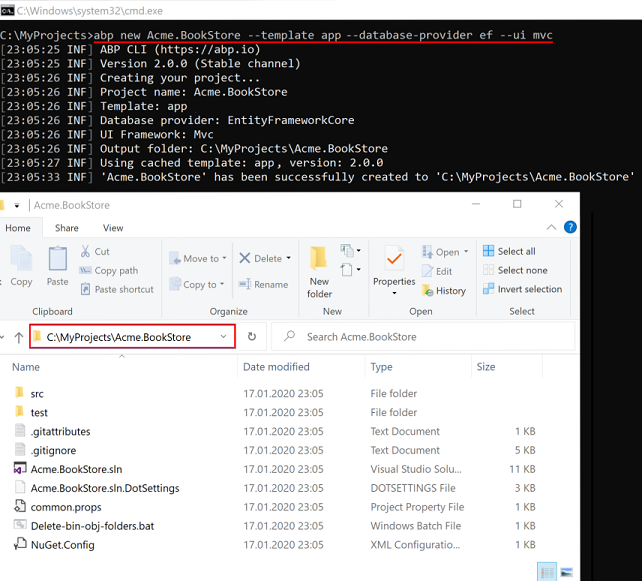
Task: Click the refresh icon beside address bar
Action: pos(252,337)
